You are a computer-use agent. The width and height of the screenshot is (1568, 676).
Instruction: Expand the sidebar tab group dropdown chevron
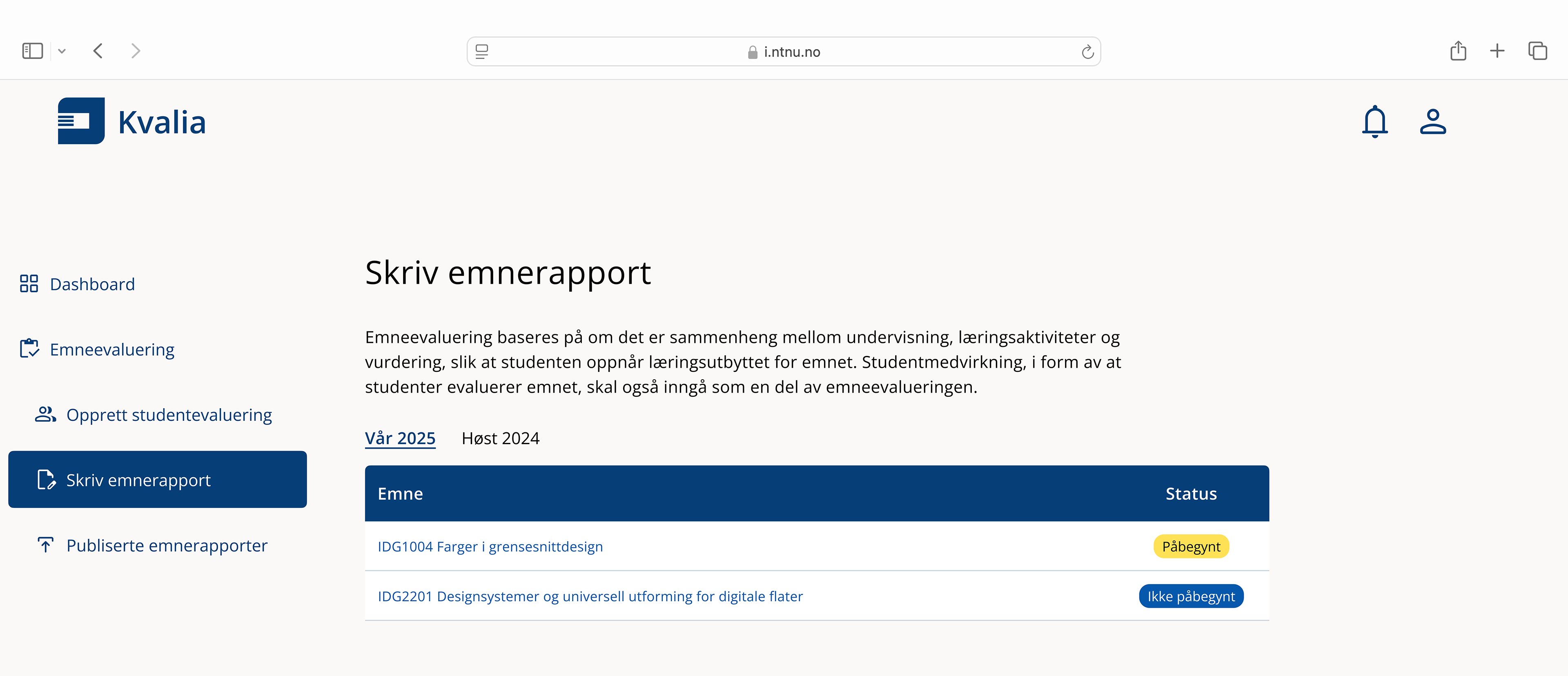click(62, 51)
